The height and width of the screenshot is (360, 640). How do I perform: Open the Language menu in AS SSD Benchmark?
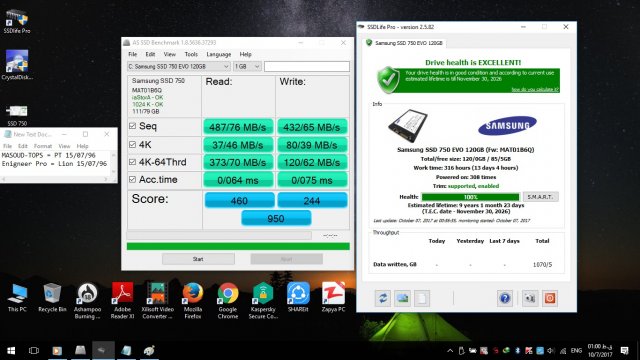pyautogui.click(x=219, y=54)
